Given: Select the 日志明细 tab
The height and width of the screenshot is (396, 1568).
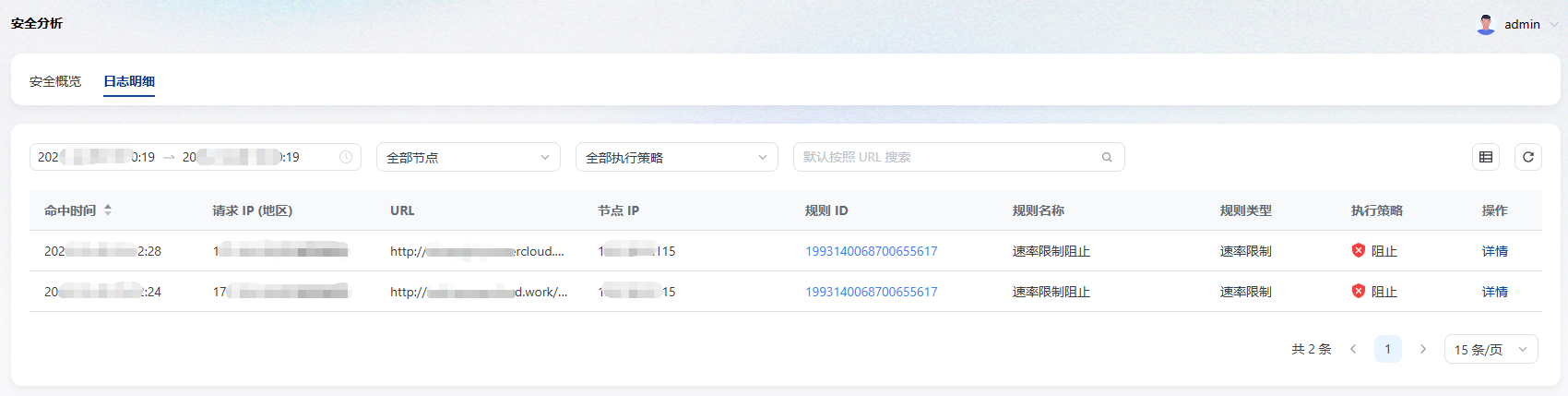Looking at the screenshot, I should click(129, 81).
